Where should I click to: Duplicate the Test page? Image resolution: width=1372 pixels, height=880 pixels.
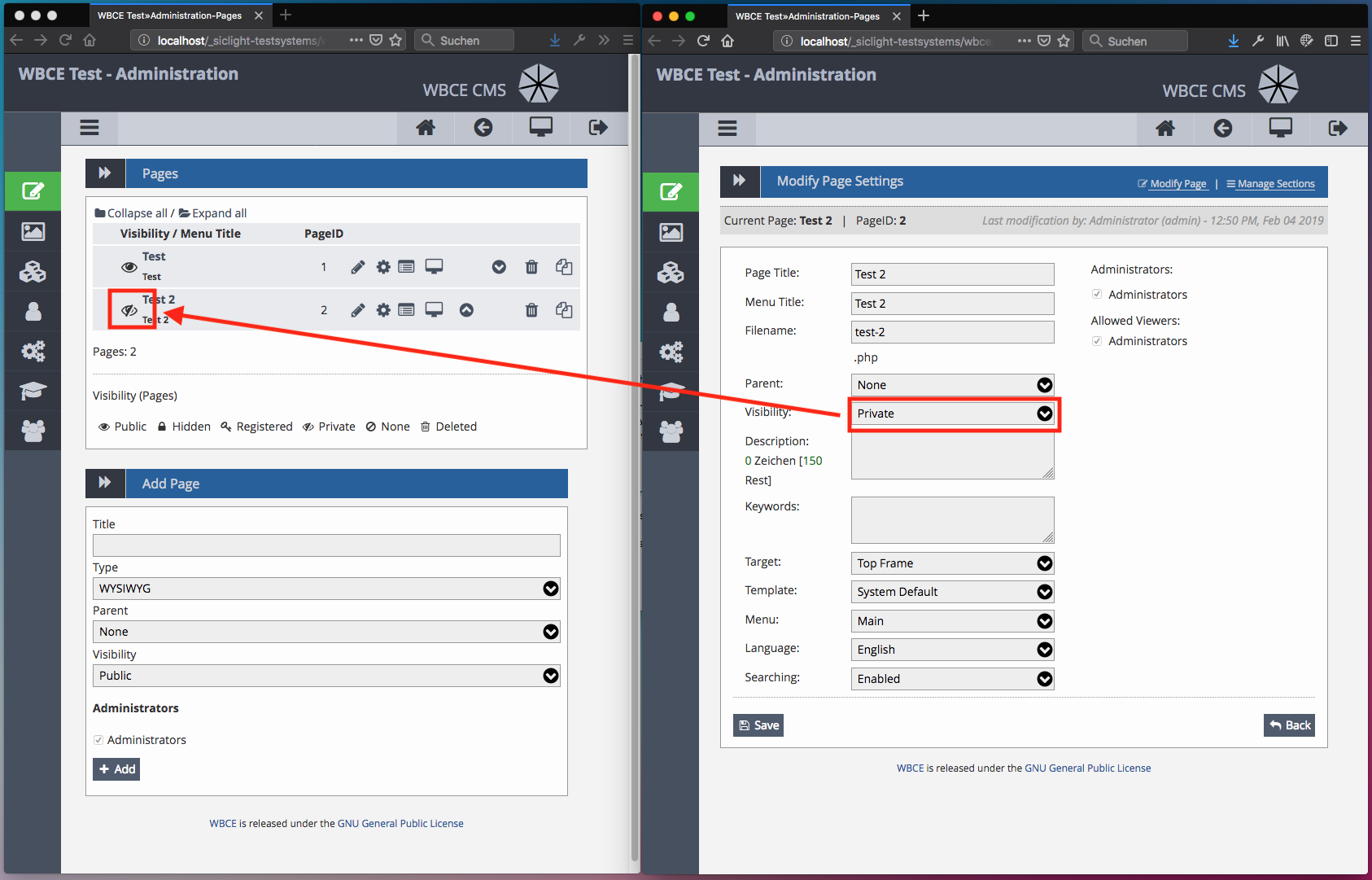point(564,266)
